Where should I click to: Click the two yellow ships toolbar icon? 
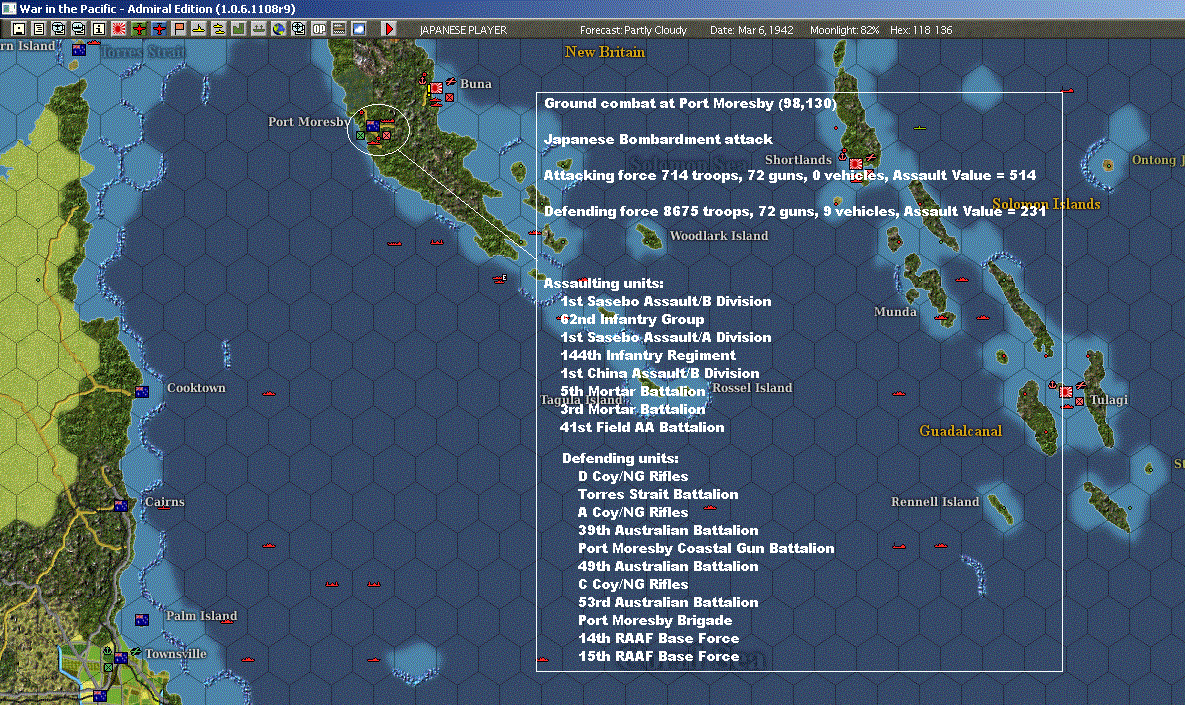point(219,29)
